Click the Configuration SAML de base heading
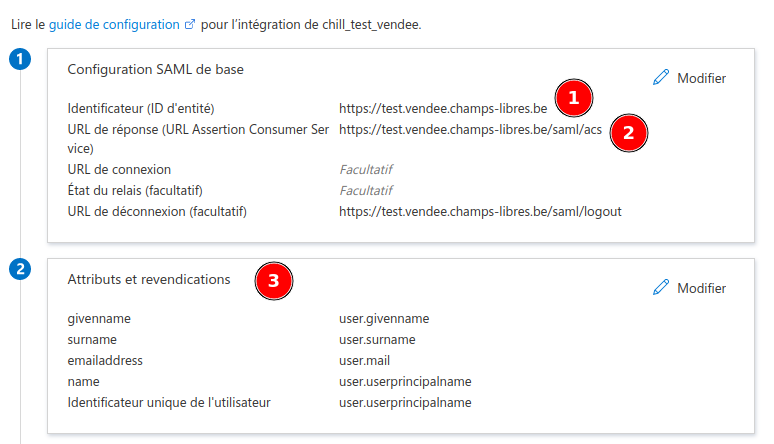The image size is (774, 444). coord(155,69)
